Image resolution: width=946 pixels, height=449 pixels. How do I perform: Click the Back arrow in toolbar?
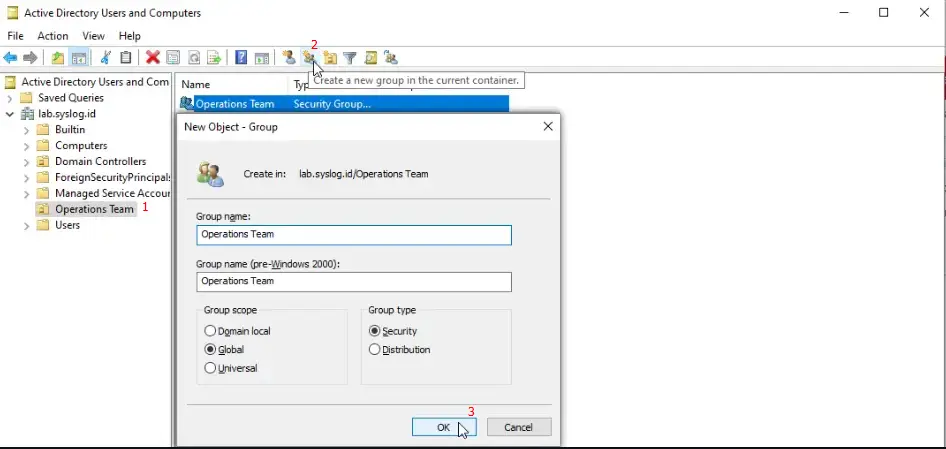pos(10,58)
